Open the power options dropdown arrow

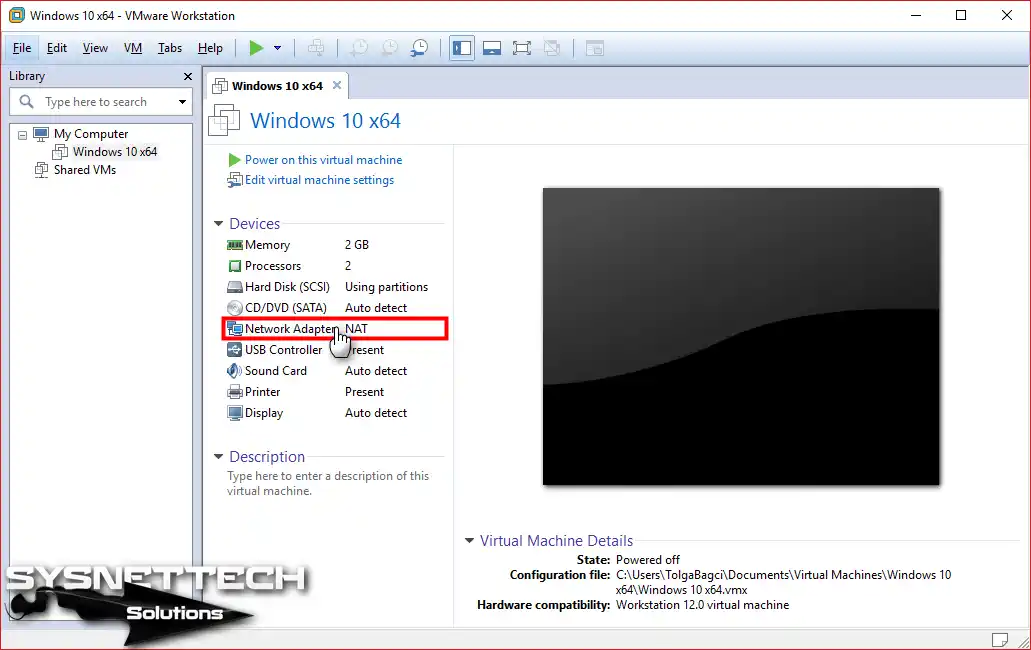(277, 48)
